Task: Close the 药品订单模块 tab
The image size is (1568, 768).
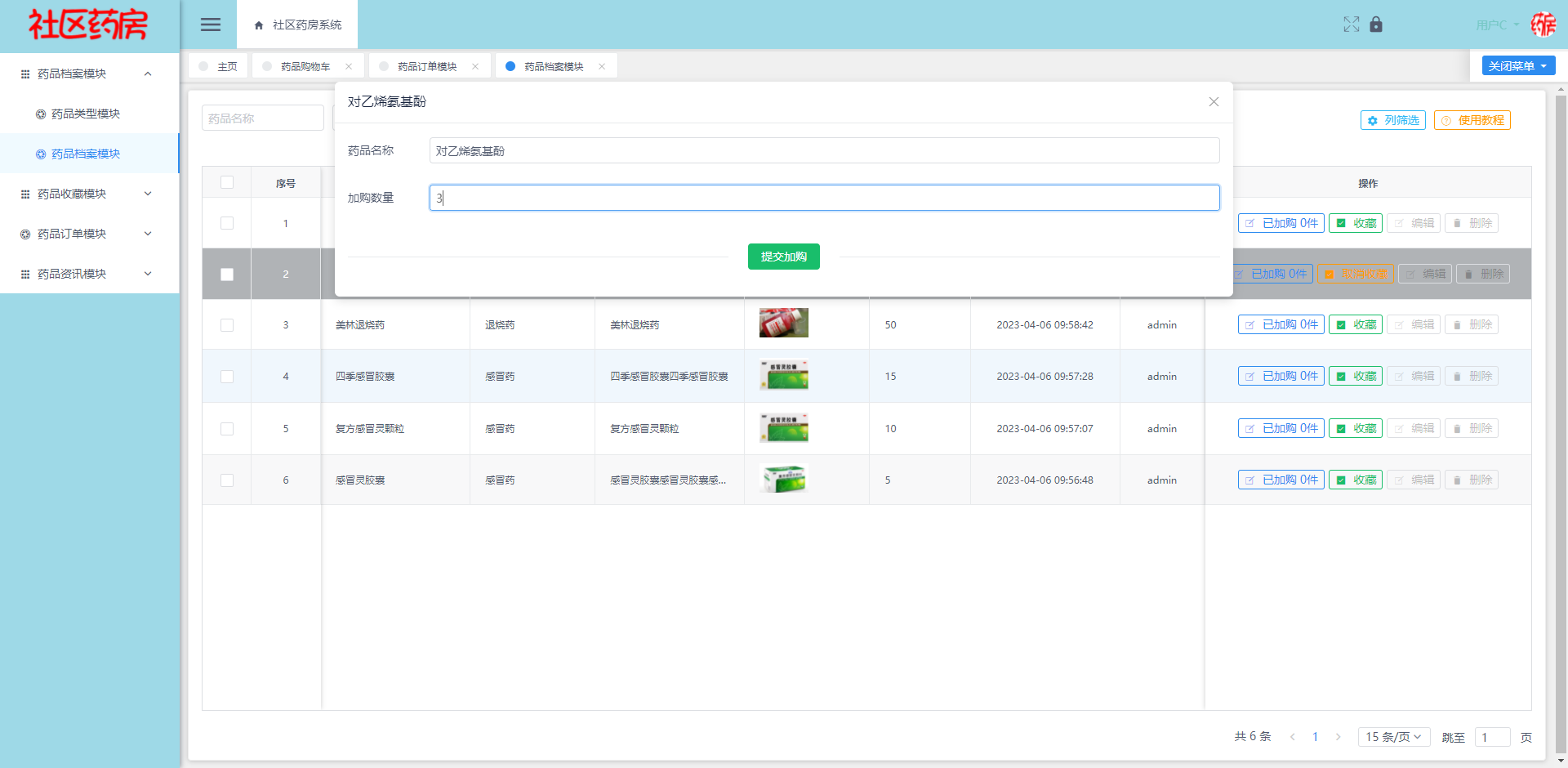Action: coord(475,66)
